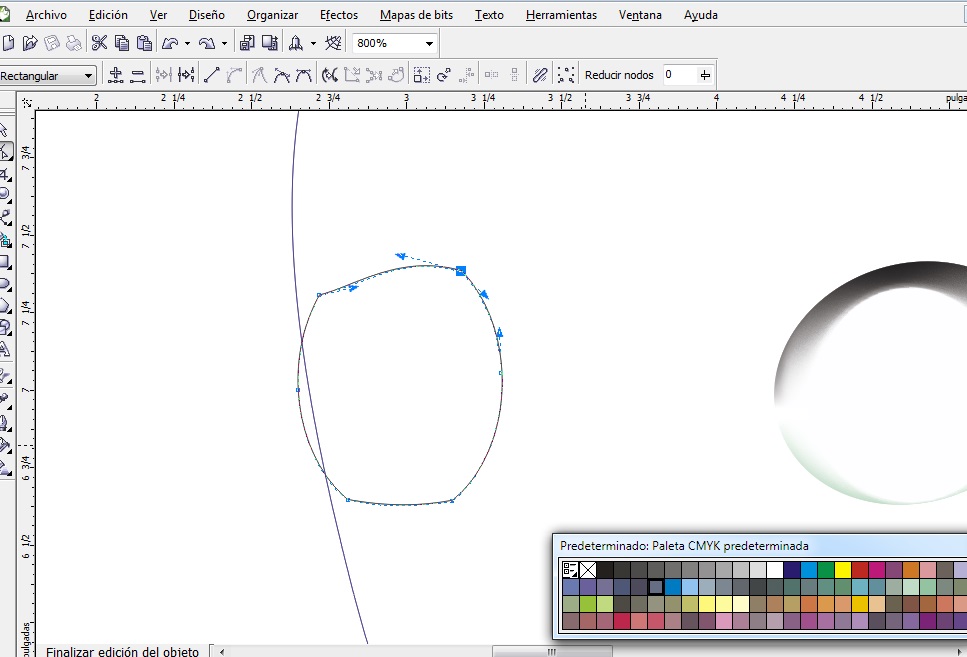Image resolution: width=967 pixels, height=657 pixels.
Task: Expand the Rectangular selection mode dropdown
Action: click(x=88, y=76)
